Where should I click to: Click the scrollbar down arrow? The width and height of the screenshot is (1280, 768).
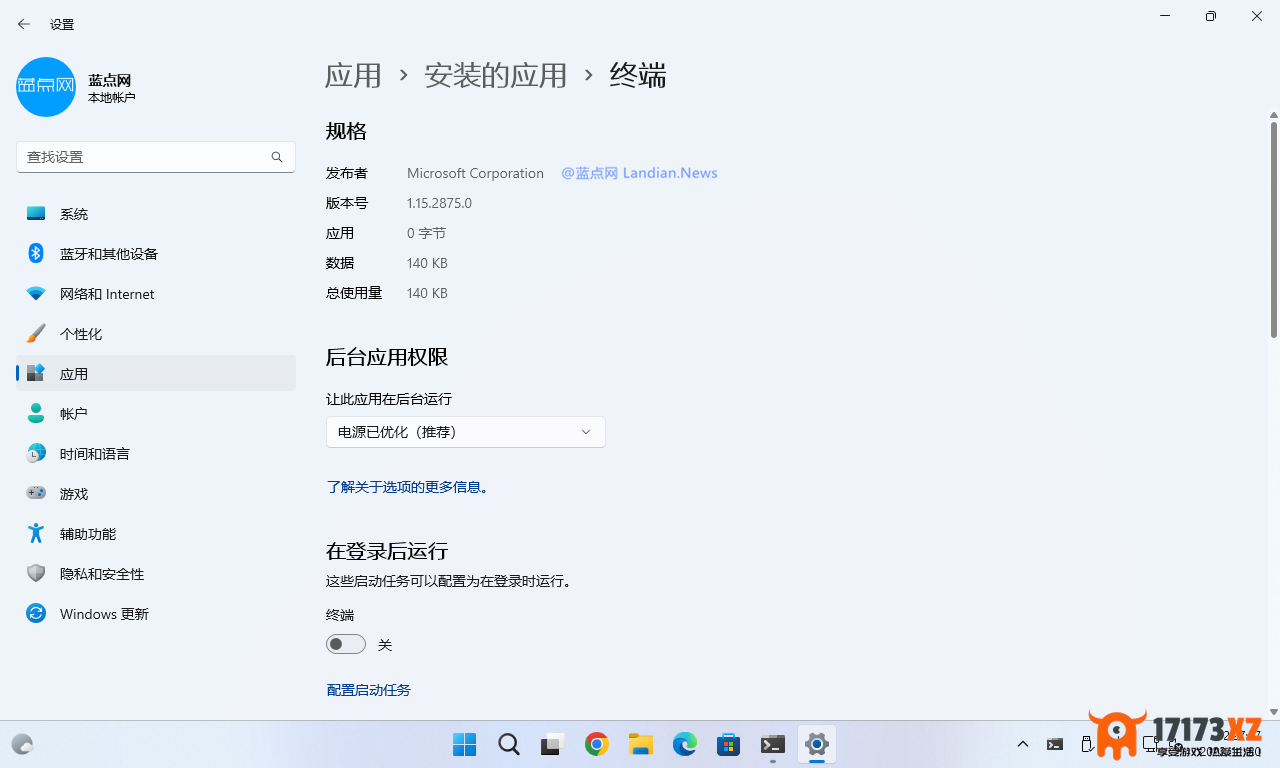1273,711
